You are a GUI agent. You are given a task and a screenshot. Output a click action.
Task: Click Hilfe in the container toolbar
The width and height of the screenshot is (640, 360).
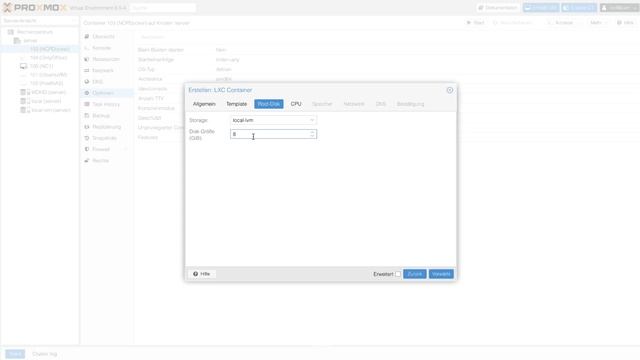point(625,22)
